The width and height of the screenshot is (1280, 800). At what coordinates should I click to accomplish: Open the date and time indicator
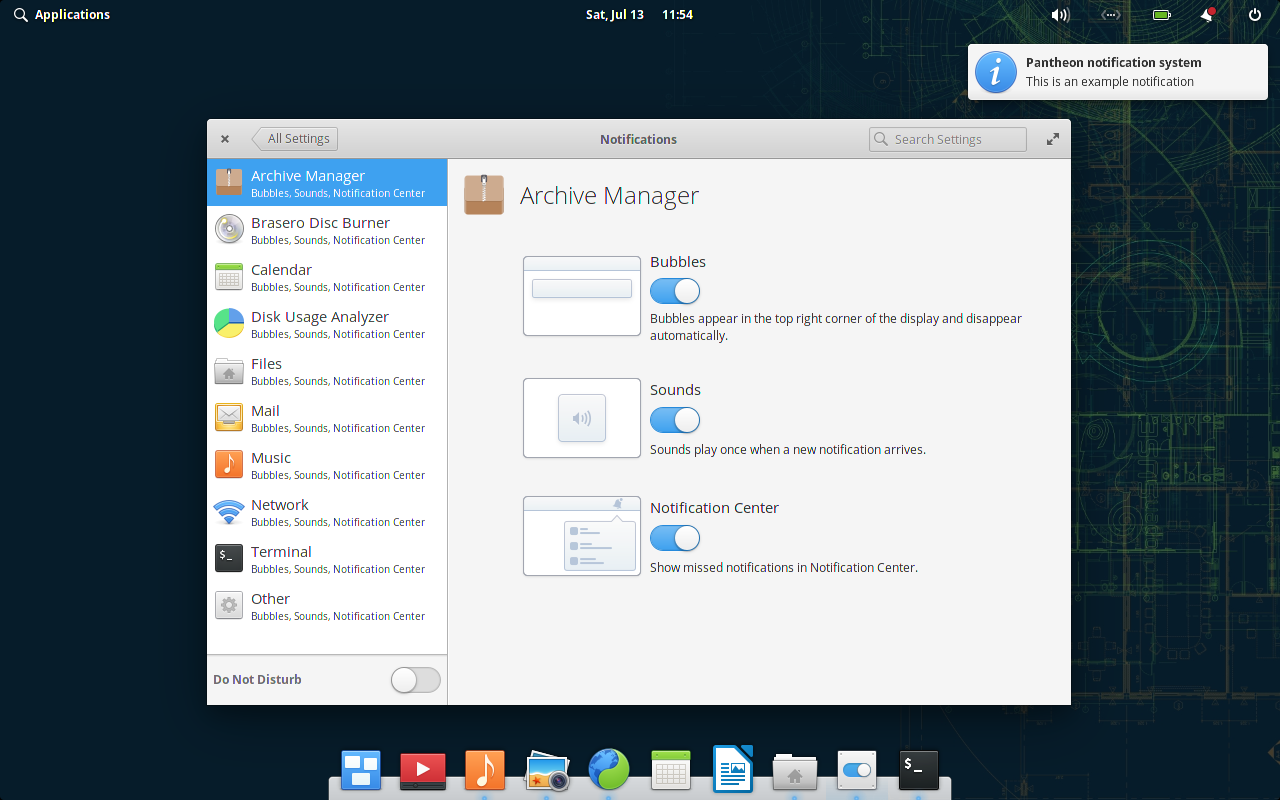coord(639,15)
